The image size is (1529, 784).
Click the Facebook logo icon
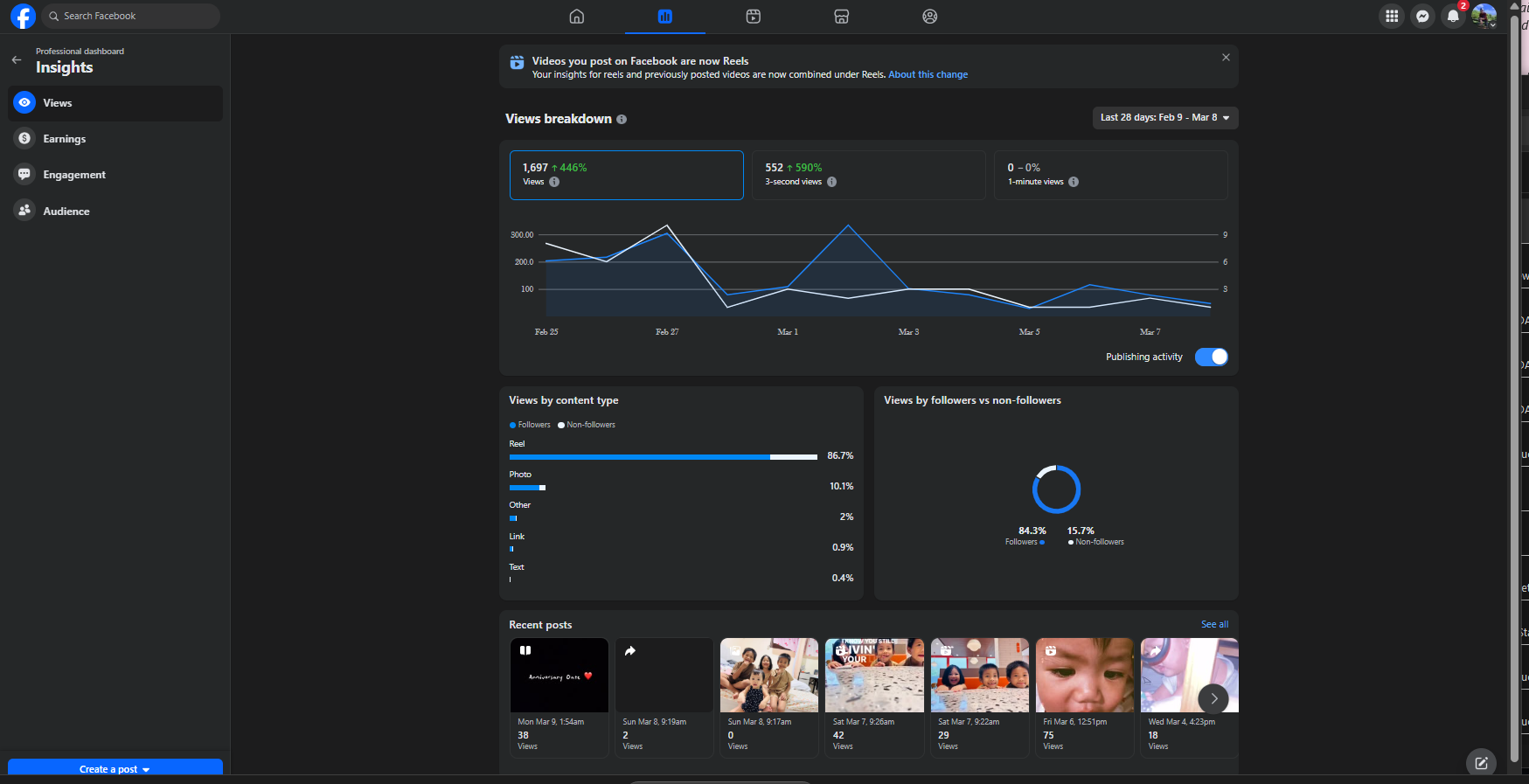23,17
